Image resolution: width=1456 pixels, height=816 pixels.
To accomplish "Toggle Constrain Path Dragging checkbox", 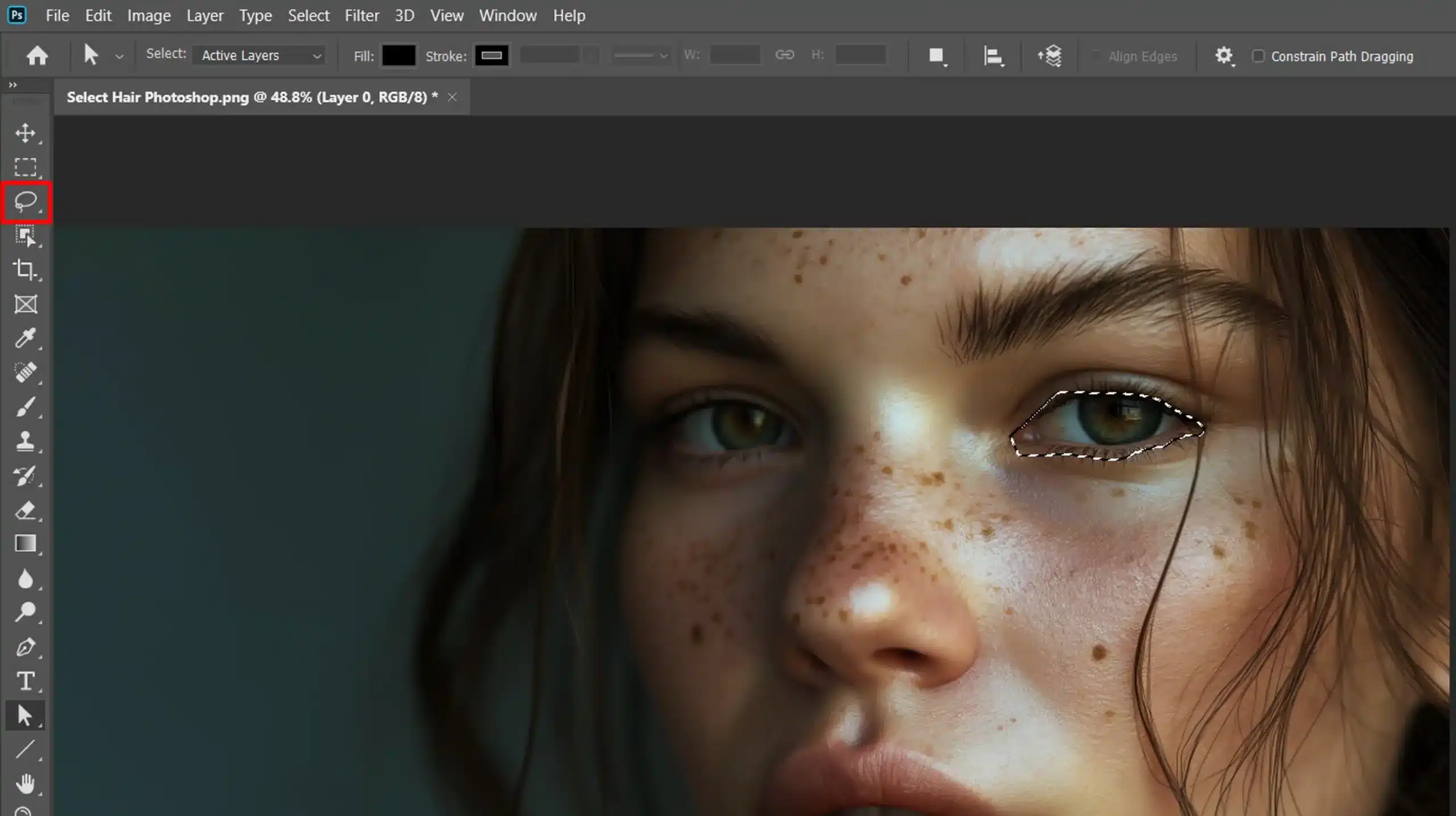I will (x=1257, y=56).
